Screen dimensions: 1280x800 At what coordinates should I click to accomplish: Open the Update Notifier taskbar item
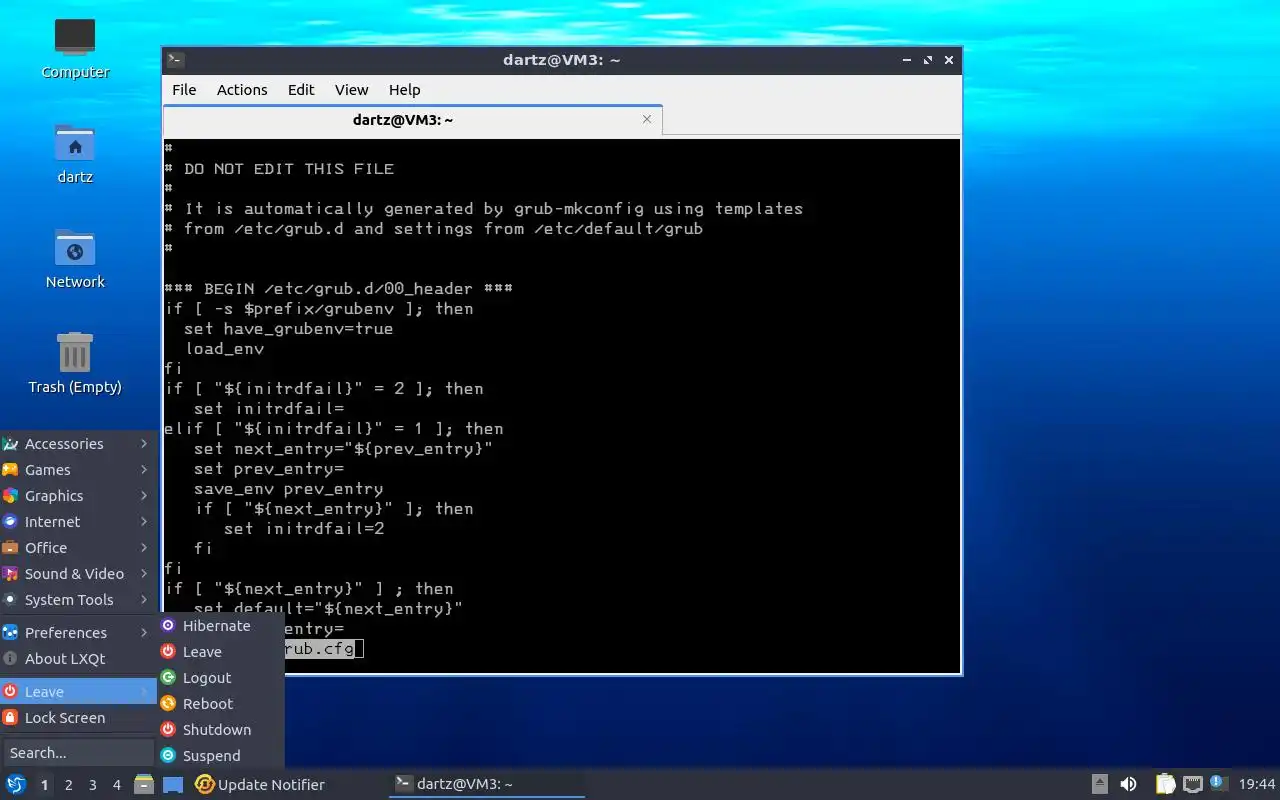[x=261, y=784]
